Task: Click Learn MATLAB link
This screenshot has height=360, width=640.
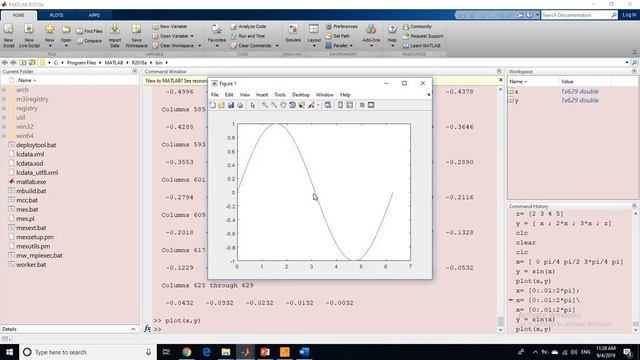Action: coord(422,46)
